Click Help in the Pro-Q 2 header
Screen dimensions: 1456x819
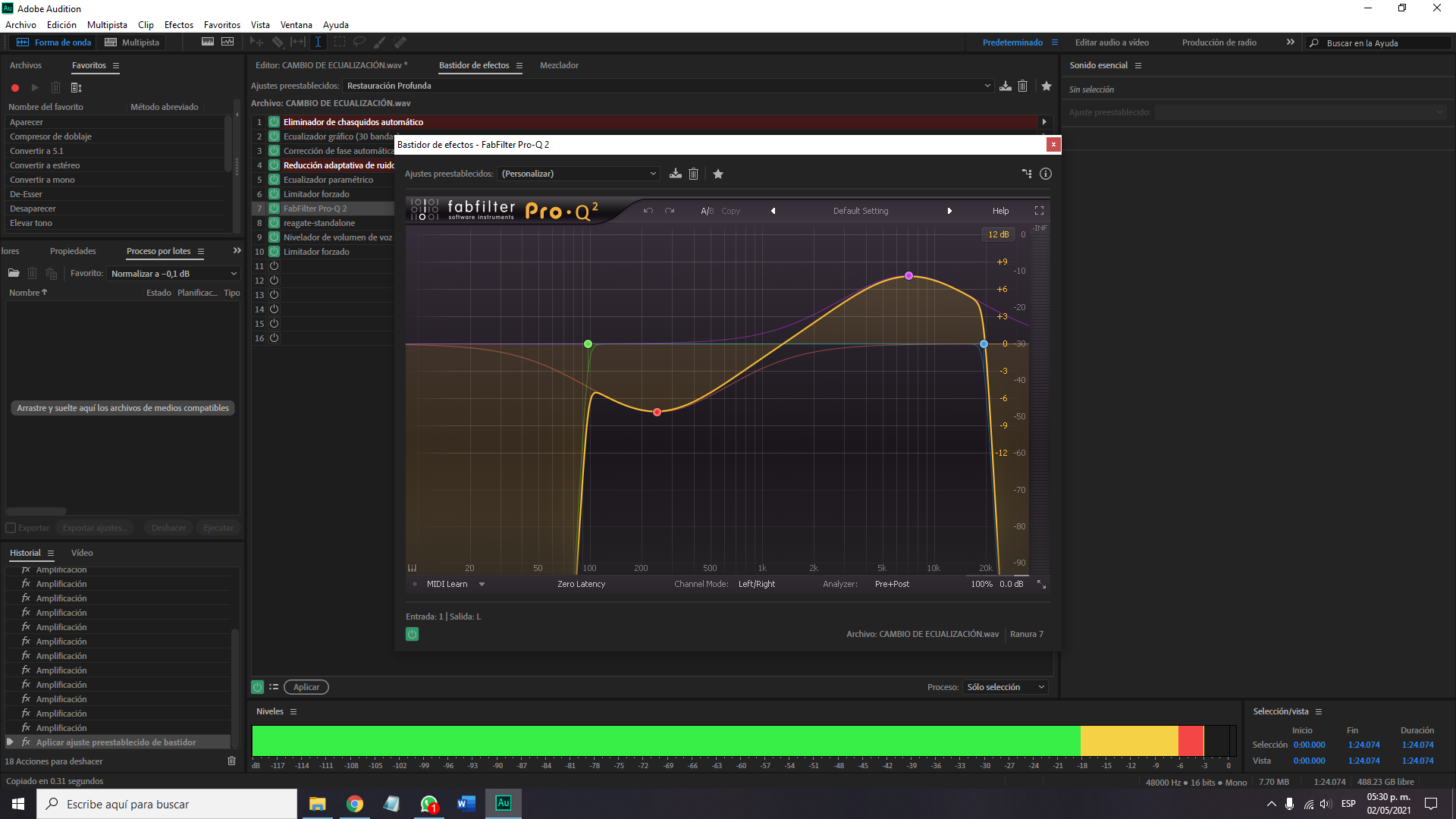click(x=1000, y=211)
